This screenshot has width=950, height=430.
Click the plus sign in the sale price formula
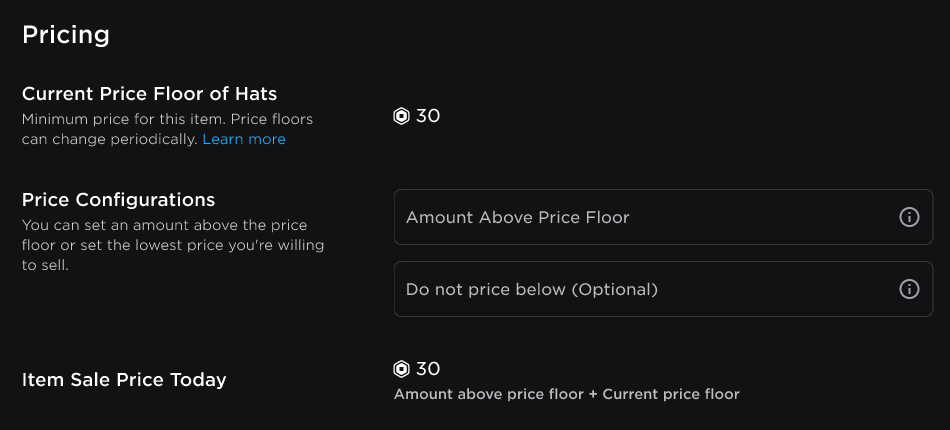pyautogui.click(x=593, y=394)
